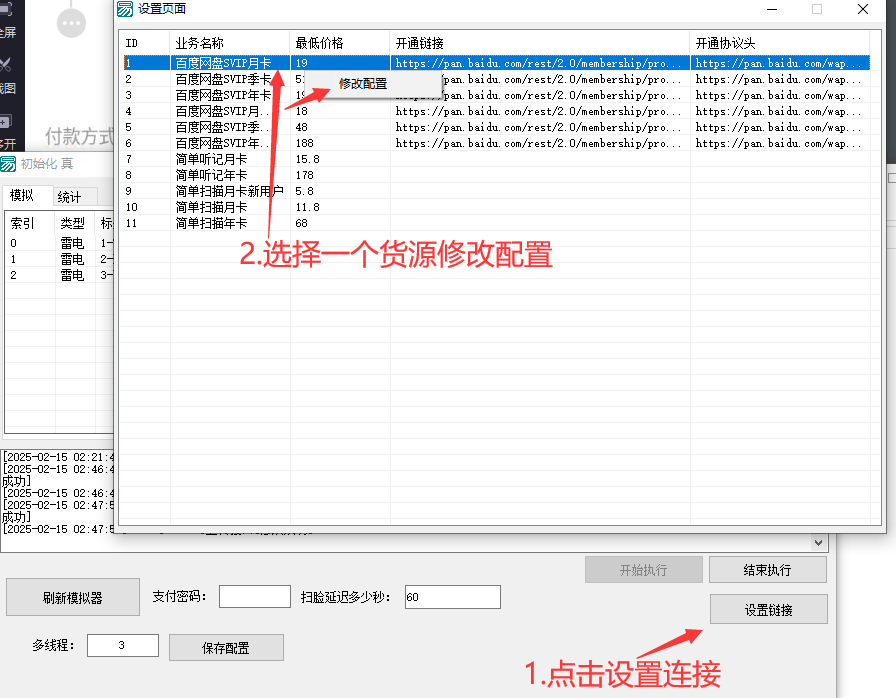Image resolution: width=896 pixels, height=698 pixels.
Task: Sort by 最低价格 column header
Action: tap(340, 43)
